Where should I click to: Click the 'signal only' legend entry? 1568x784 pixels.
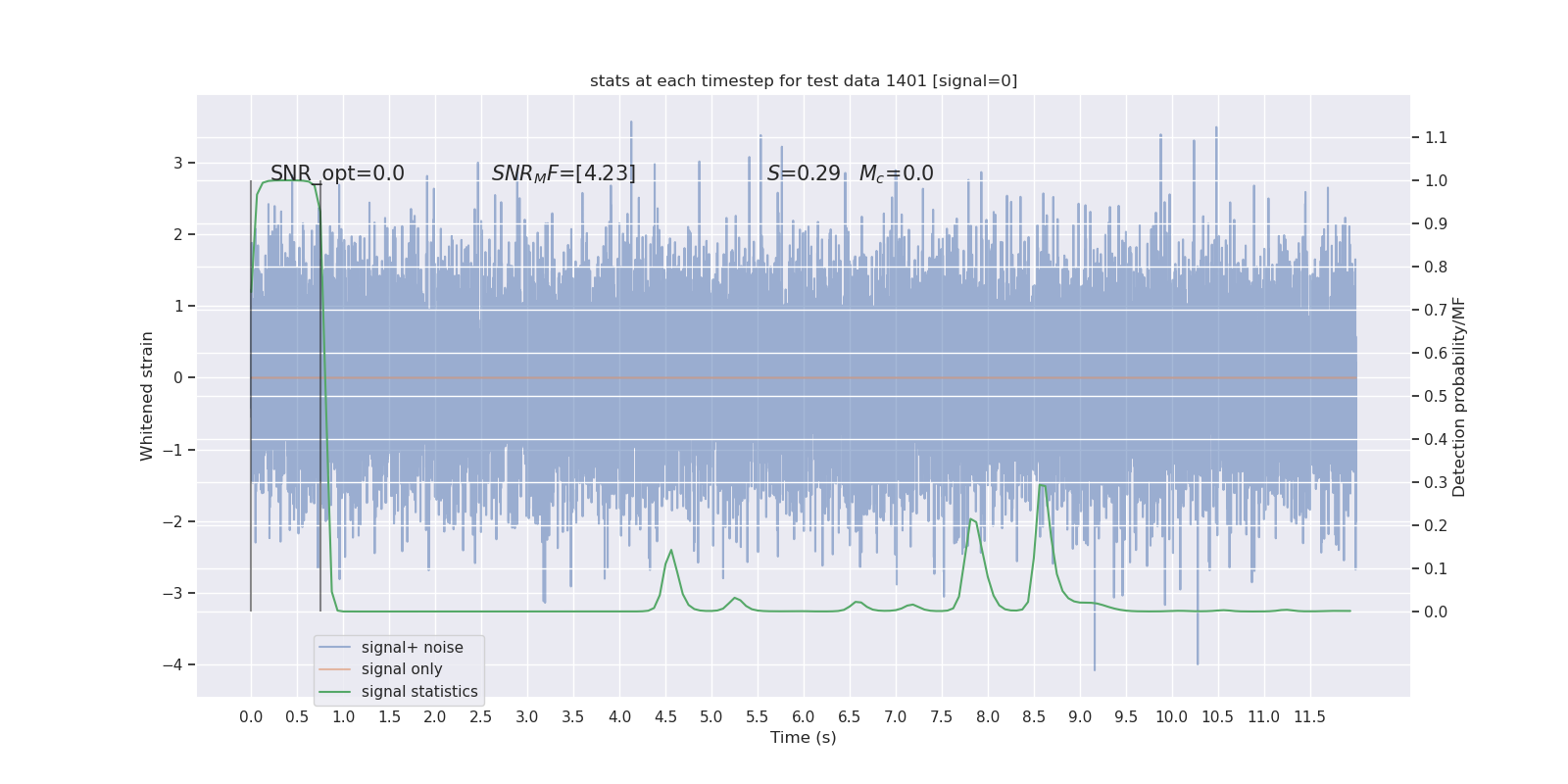coord(402,669)
